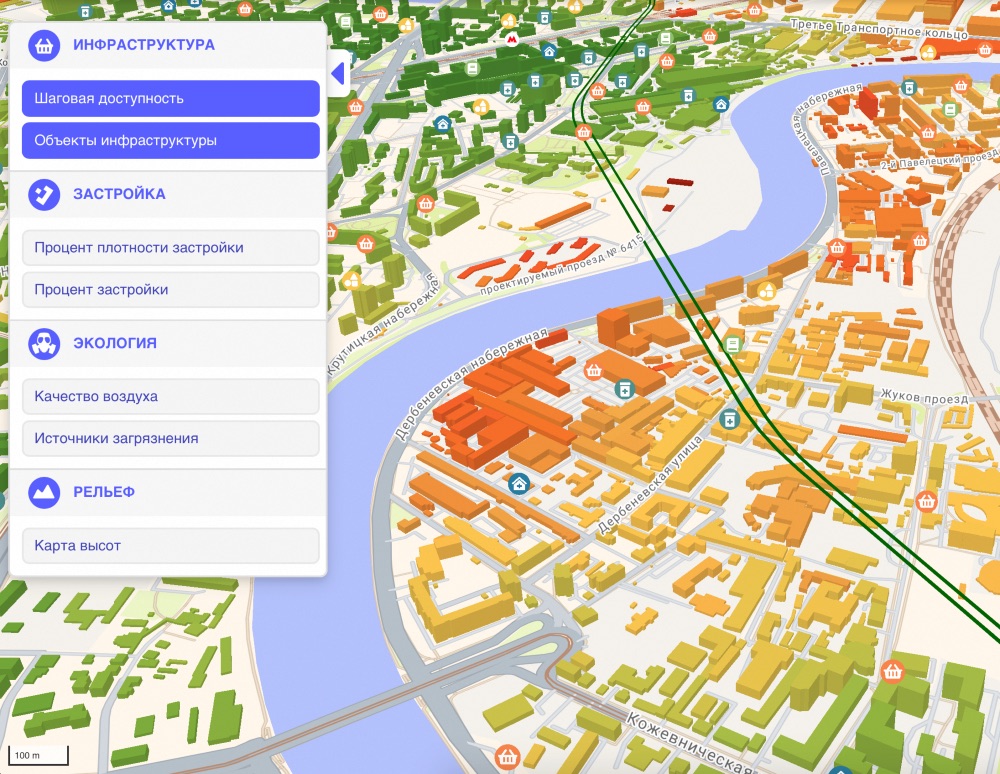This screenshot has width=1000, height=774.
Task: Click the проектируемый проезд № 6415 label
Action: 562,265
